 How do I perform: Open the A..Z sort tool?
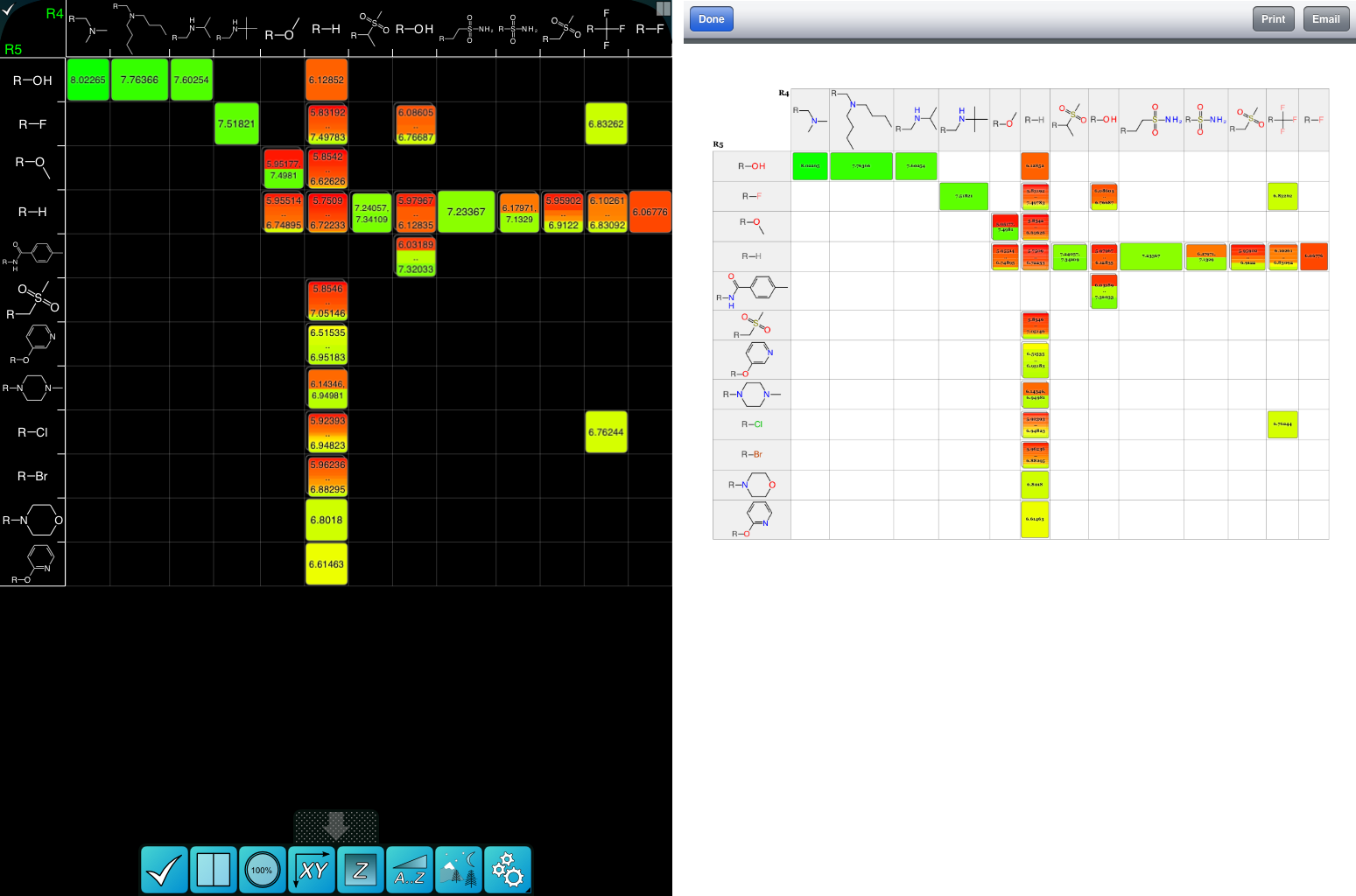coord(409,870)
